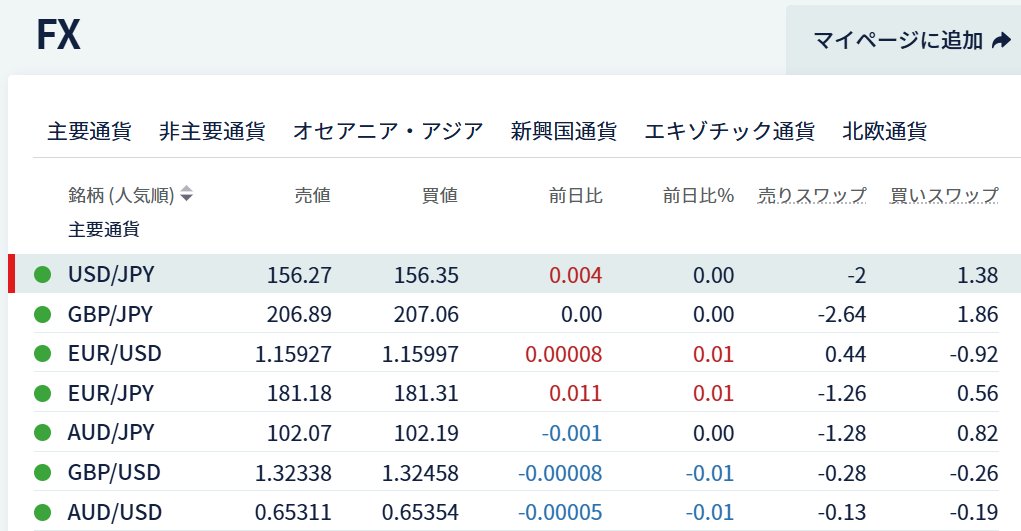1021x531 pixels.
Task: Click the 買いスワップ header label
Action: coord(944,195)
